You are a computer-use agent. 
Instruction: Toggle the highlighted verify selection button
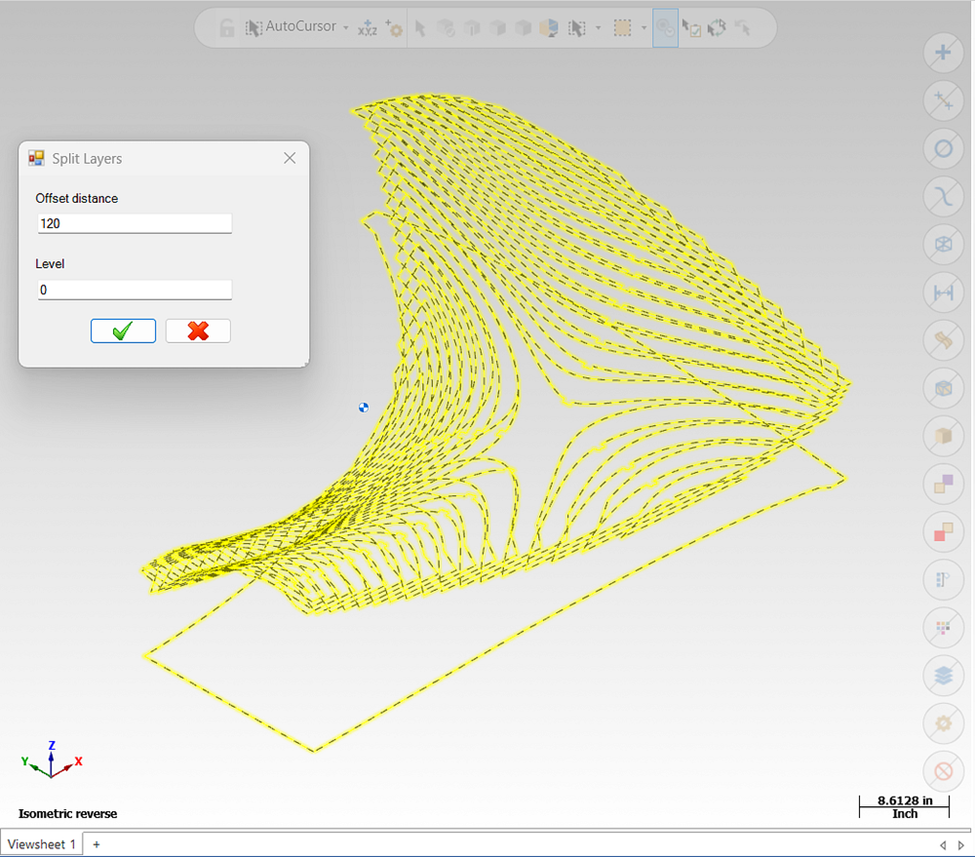665,28
